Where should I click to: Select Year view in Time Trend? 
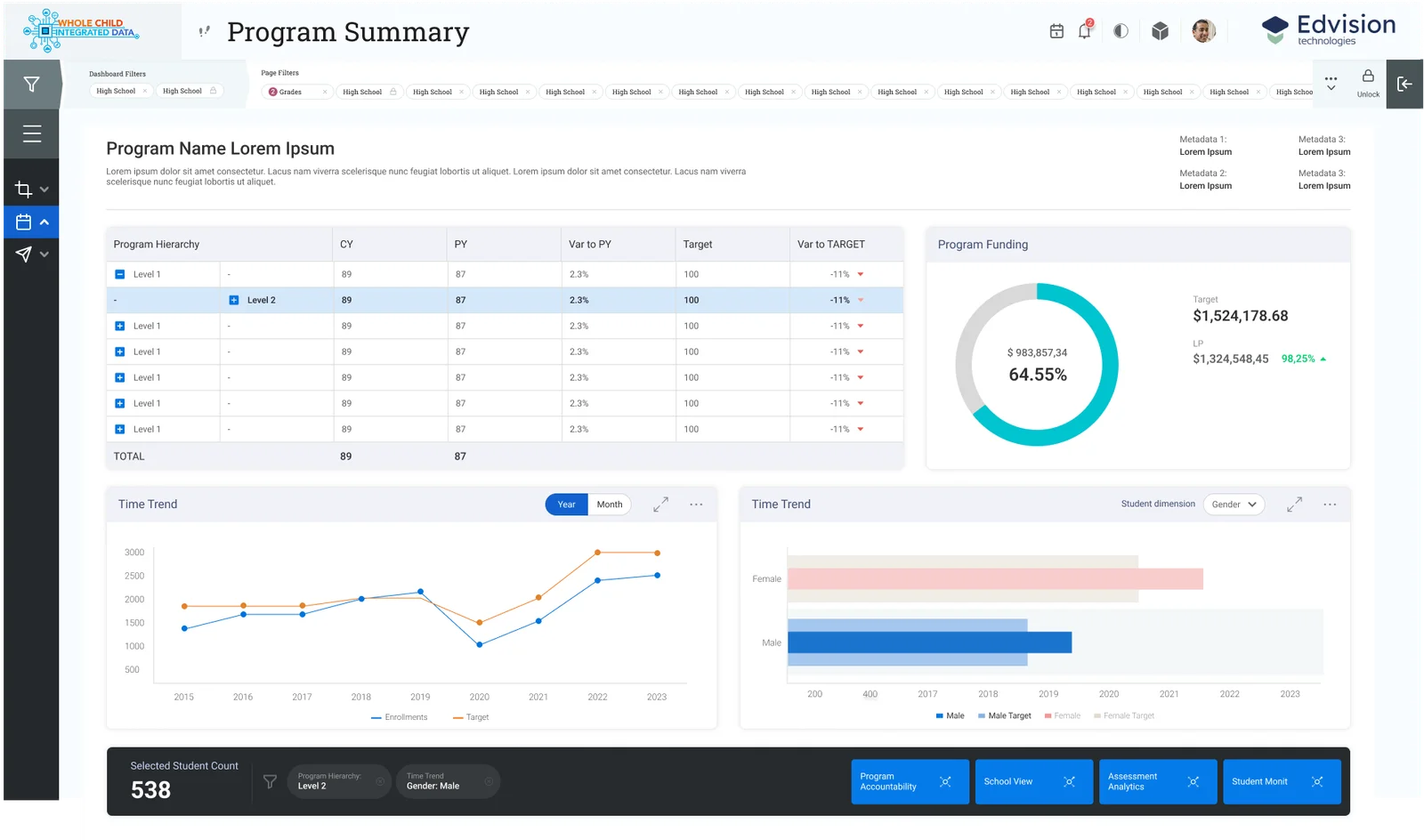[x=566, y=505]
